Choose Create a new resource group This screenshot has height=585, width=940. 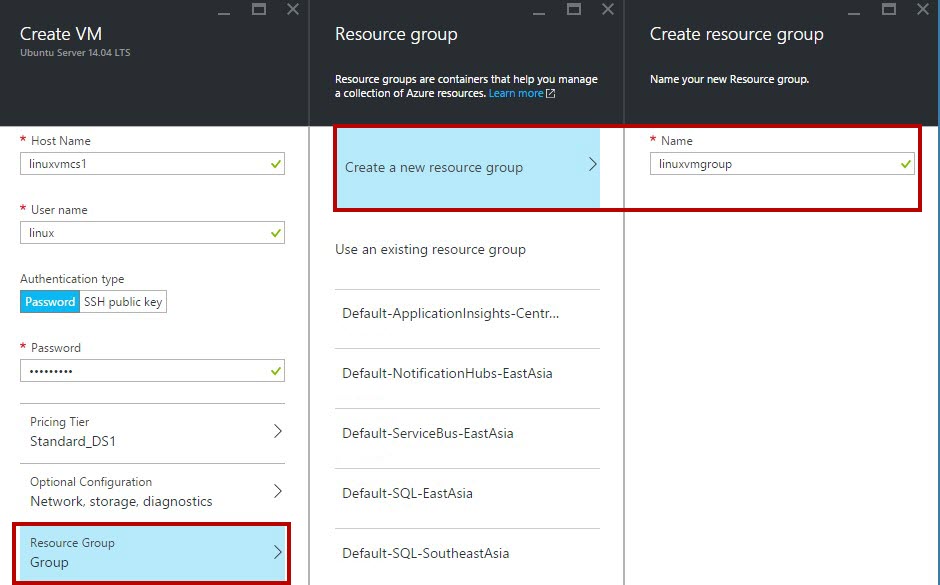[468, 167]
